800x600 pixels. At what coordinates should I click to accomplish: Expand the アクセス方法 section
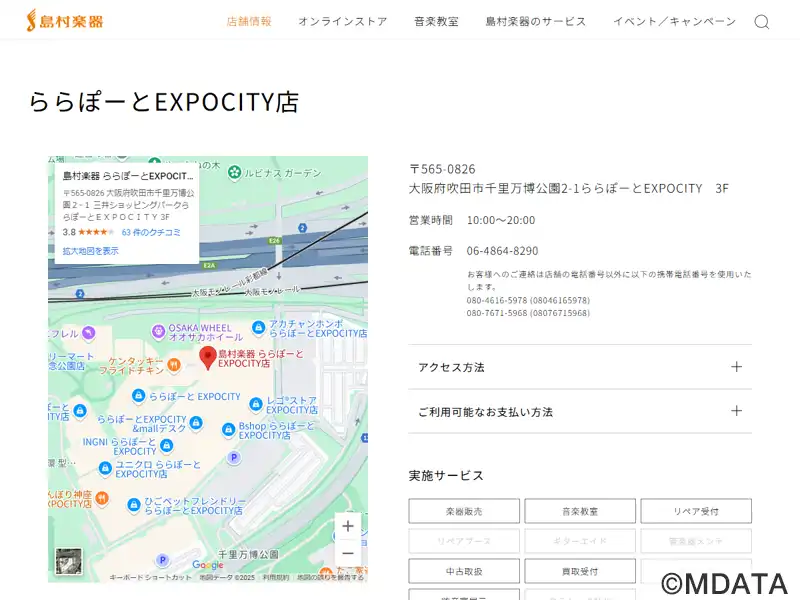[580, 367]
